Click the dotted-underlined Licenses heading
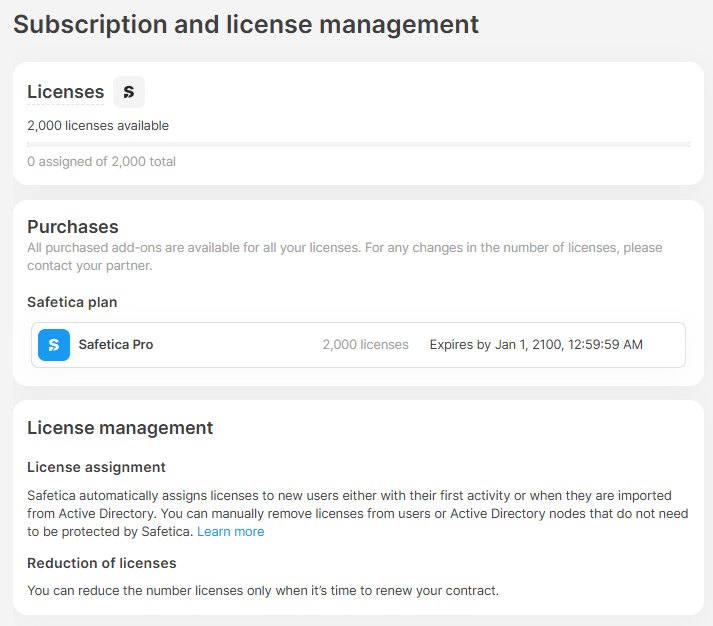The width and height of the screenshot is (713, 626). tap(65, 92)
